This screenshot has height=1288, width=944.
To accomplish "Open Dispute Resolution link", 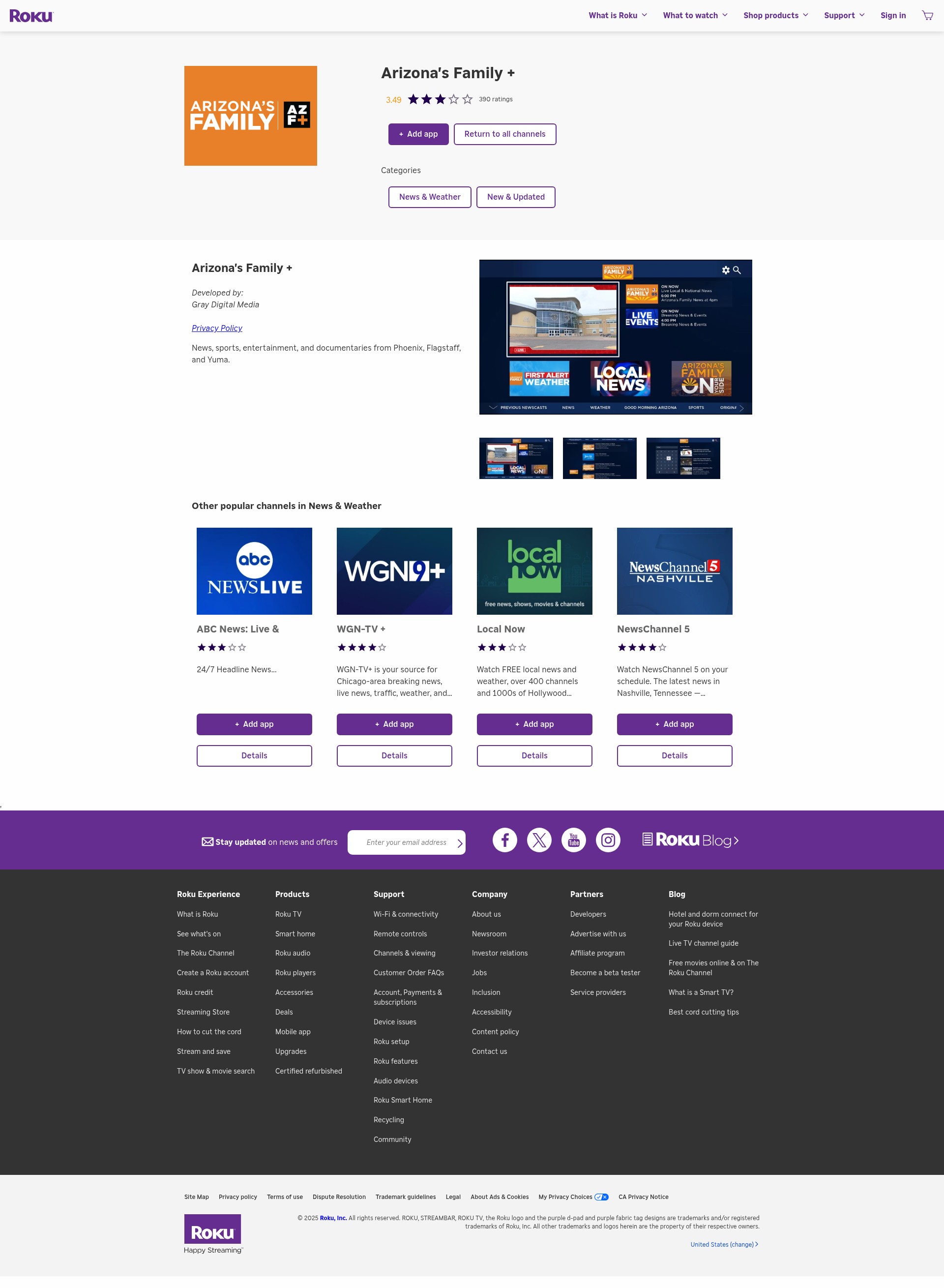I will tap(339, 1197).
